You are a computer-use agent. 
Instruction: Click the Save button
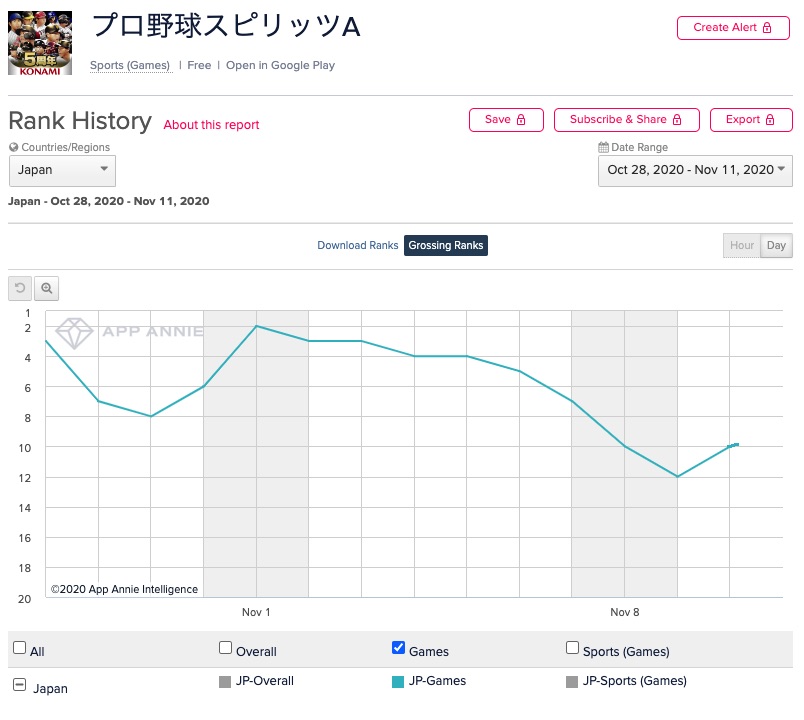coord(506,119)
